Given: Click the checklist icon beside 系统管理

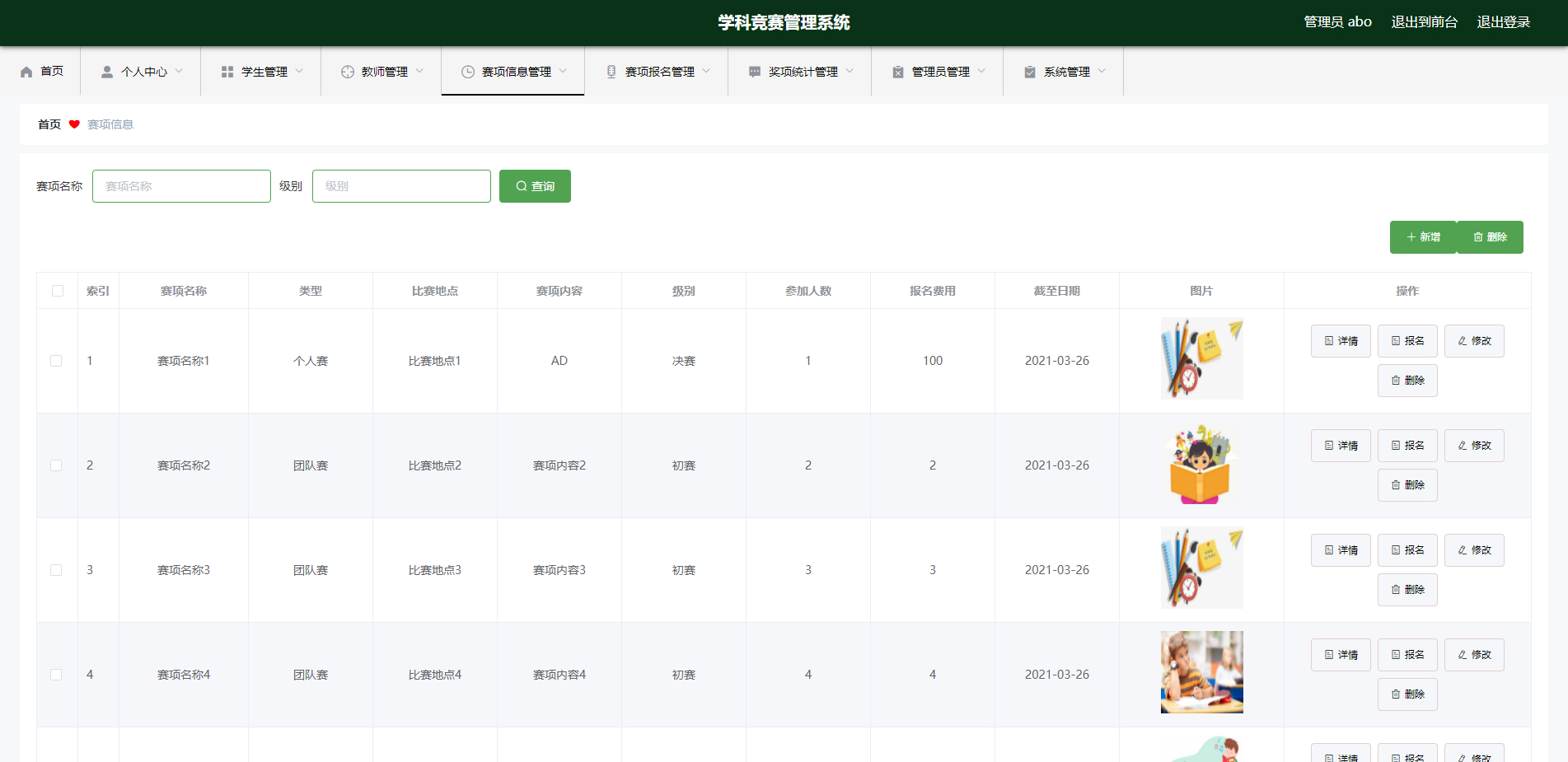Looking at the screenshot, I should coord(1030,72).
